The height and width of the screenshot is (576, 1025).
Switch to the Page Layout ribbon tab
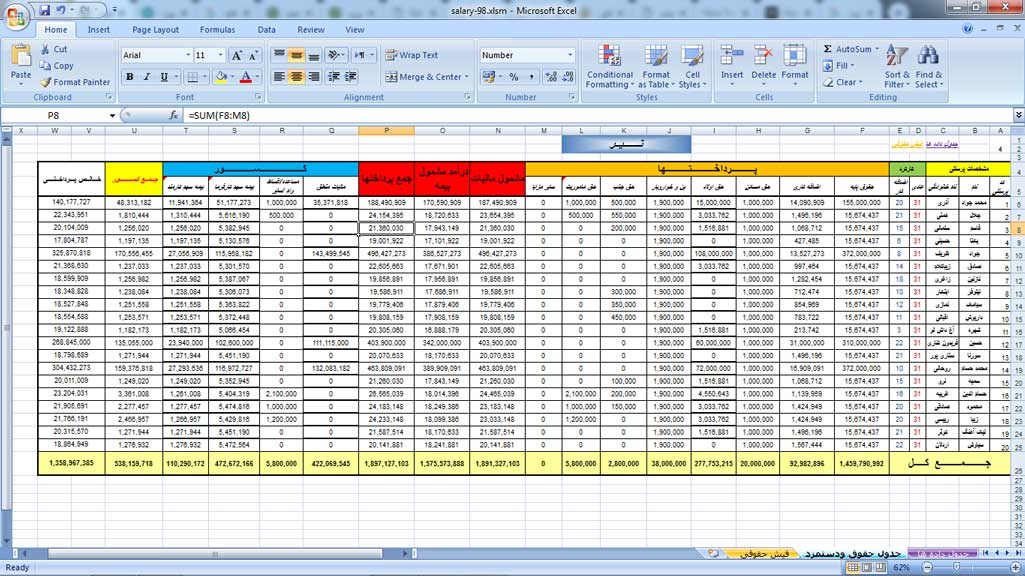155,30
